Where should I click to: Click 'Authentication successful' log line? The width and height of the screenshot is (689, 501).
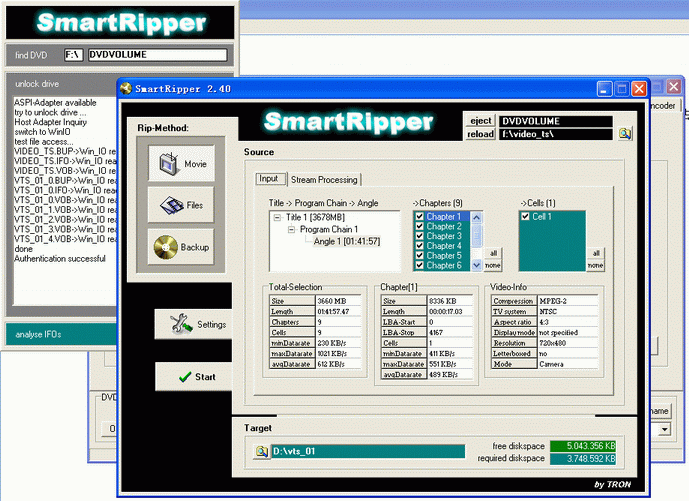click(x=60, y=258)
